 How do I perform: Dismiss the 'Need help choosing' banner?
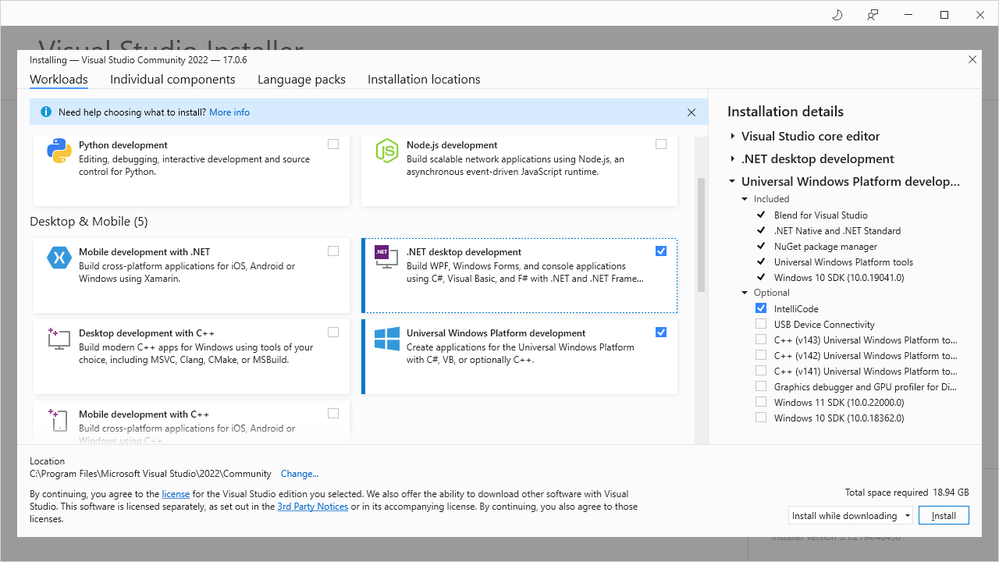(x=691, y=112)
